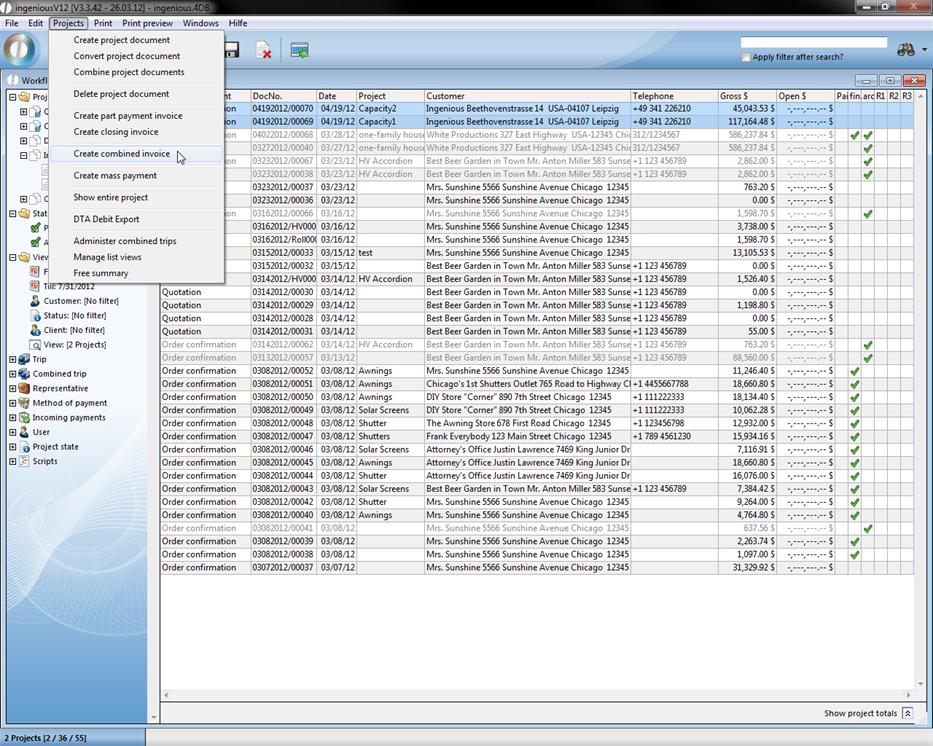Open the dropdown arrow beside the binoculars
This screenshot has width=933, height=746.
point(924,50)
